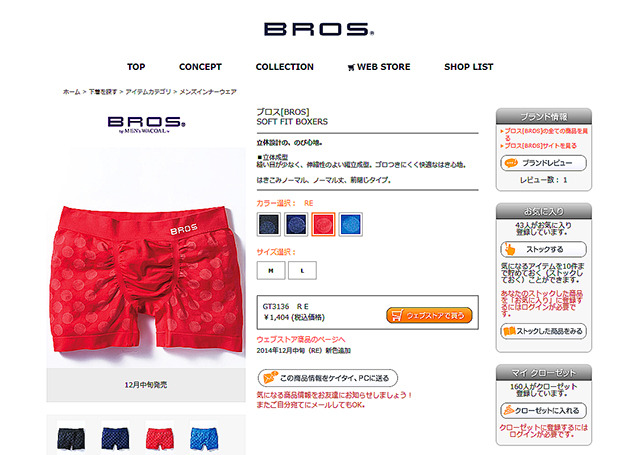
Task: Select the blue boxers thumbnail
Action: [x=204, y=438]
